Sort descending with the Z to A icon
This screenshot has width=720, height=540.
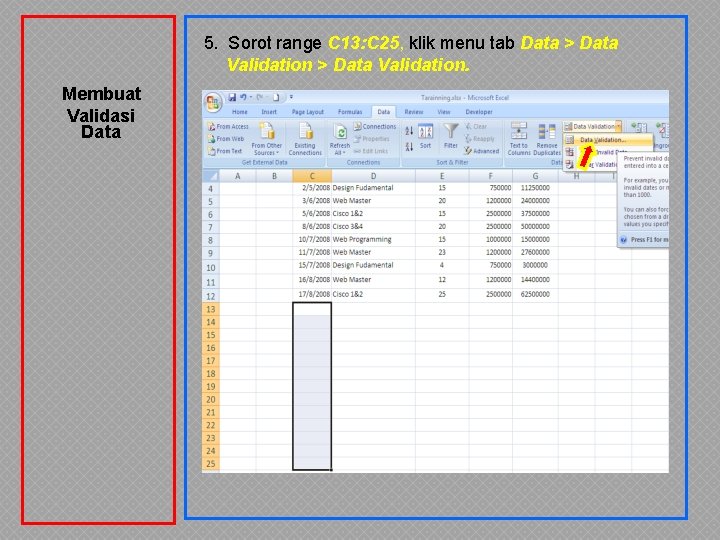409,147
